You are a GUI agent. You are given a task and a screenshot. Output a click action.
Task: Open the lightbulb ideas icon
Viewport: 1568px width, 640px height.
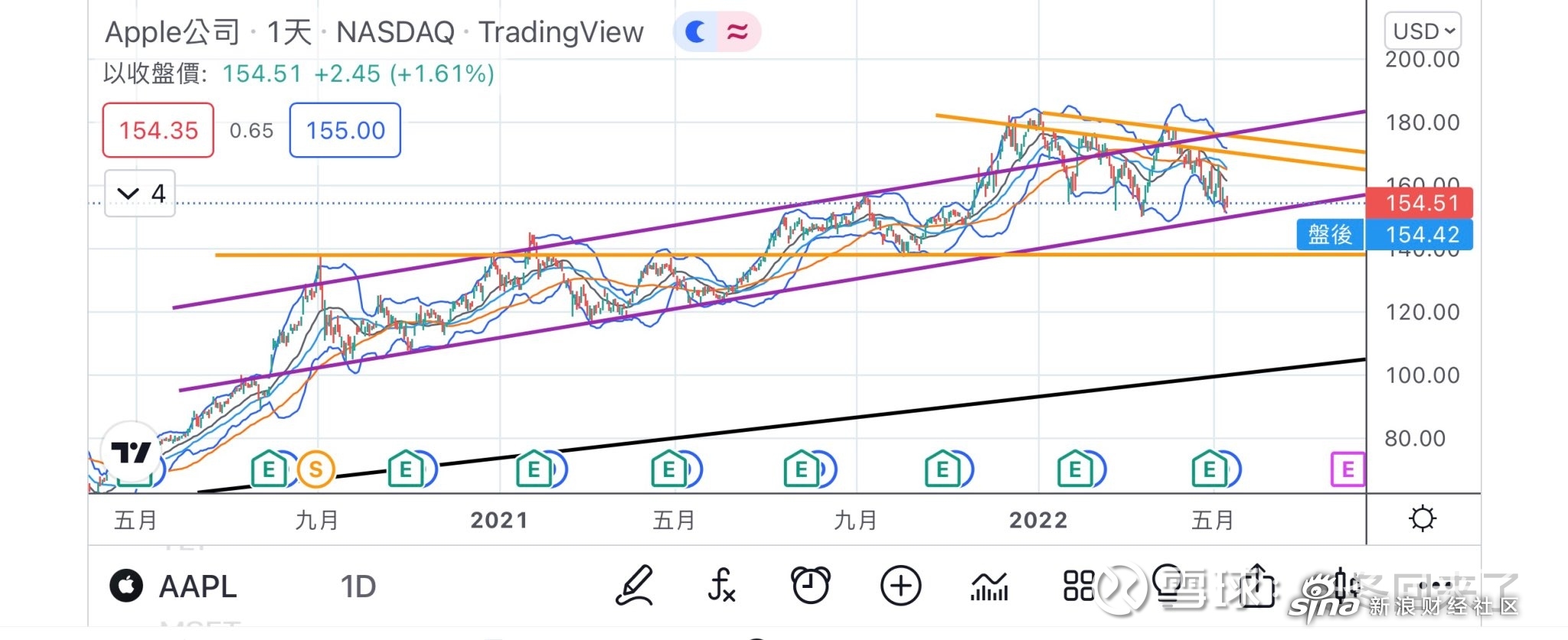tap(1168, 586)
